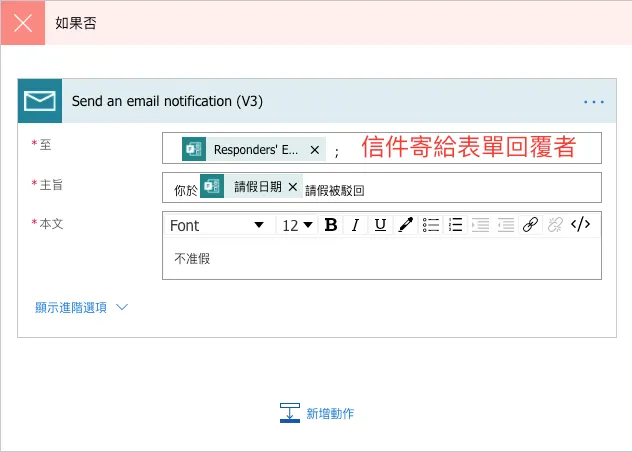Click the body text area with 不准假
The height and width of the screenshot is (452, 632).
coord(382,259)
